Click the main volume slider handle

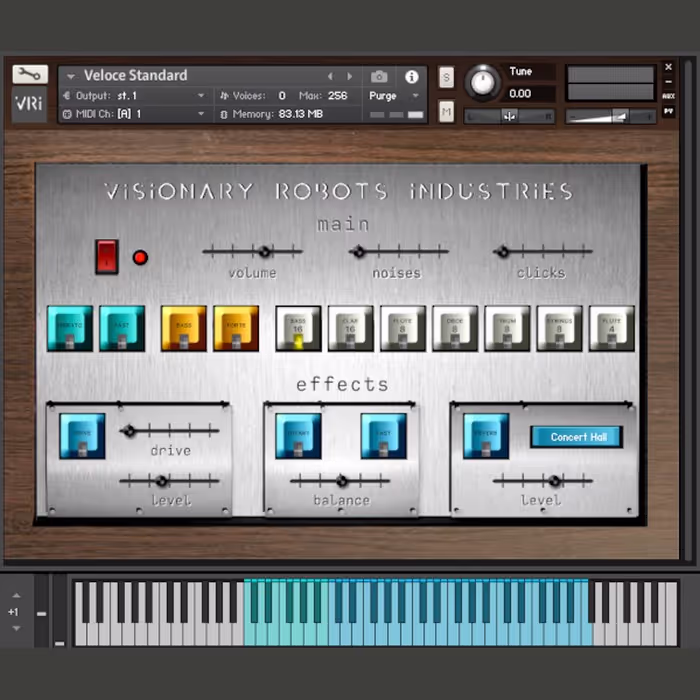[265, 252]
